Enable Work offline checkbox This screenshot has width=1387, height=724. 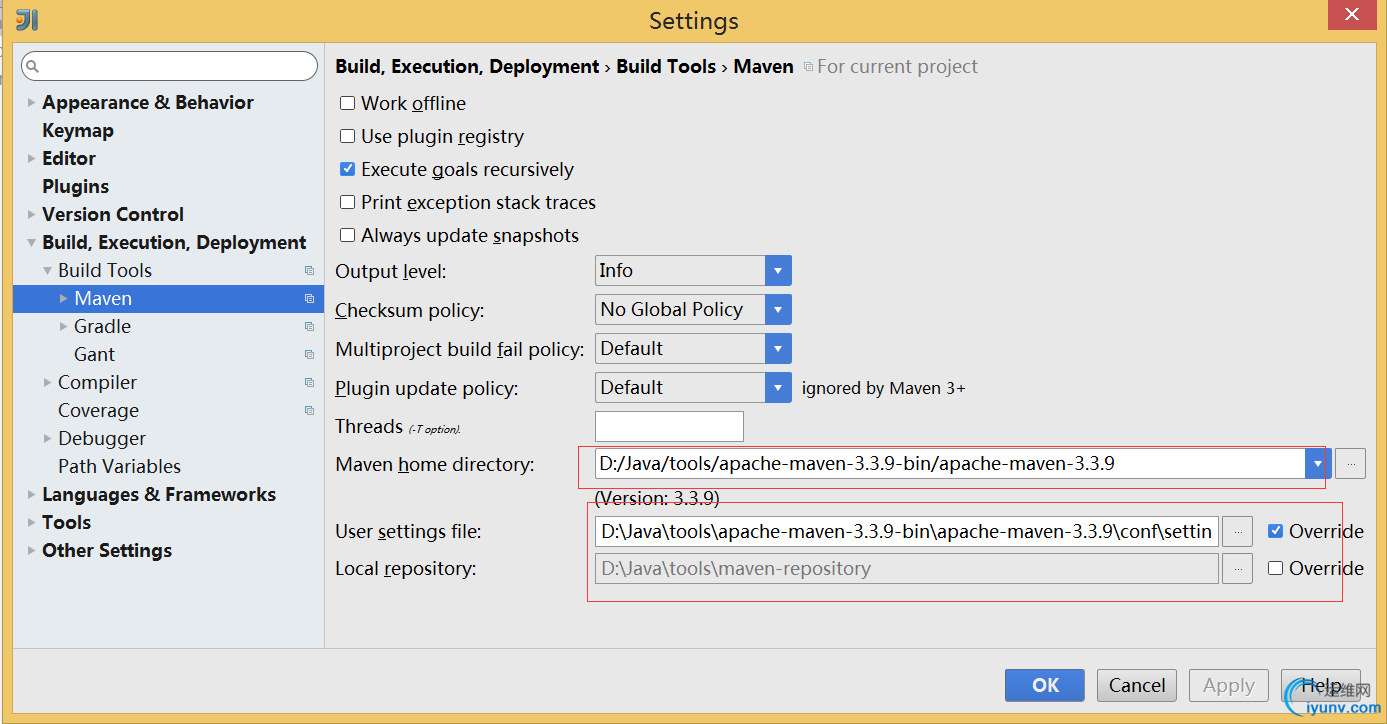(347, 103)
